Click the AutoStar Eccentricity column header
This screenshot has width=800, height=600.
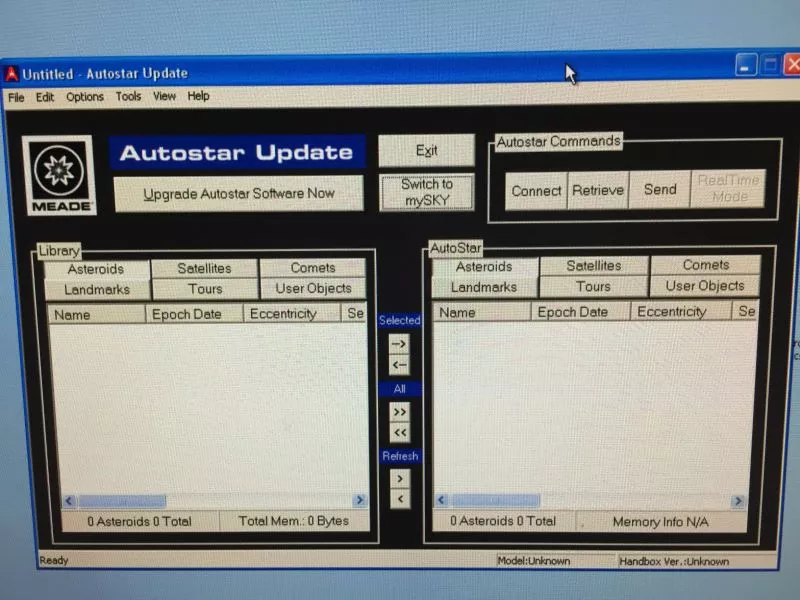click(681, 311)
